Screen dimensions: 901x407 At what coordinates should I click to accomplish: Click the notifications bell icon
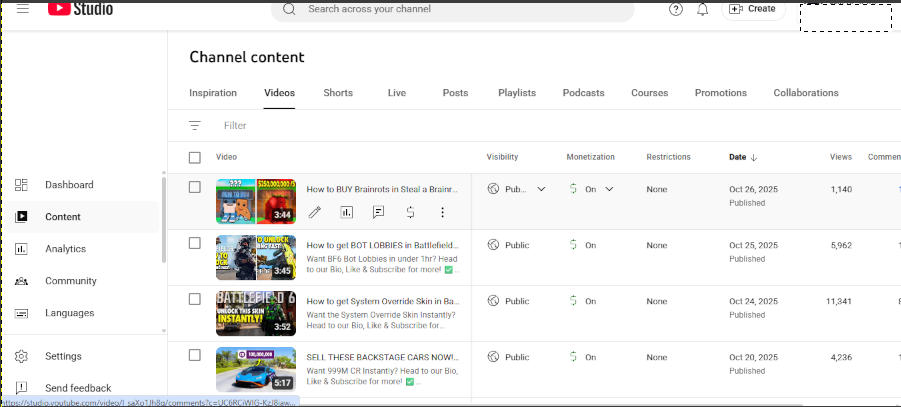[x=703, y=9]
